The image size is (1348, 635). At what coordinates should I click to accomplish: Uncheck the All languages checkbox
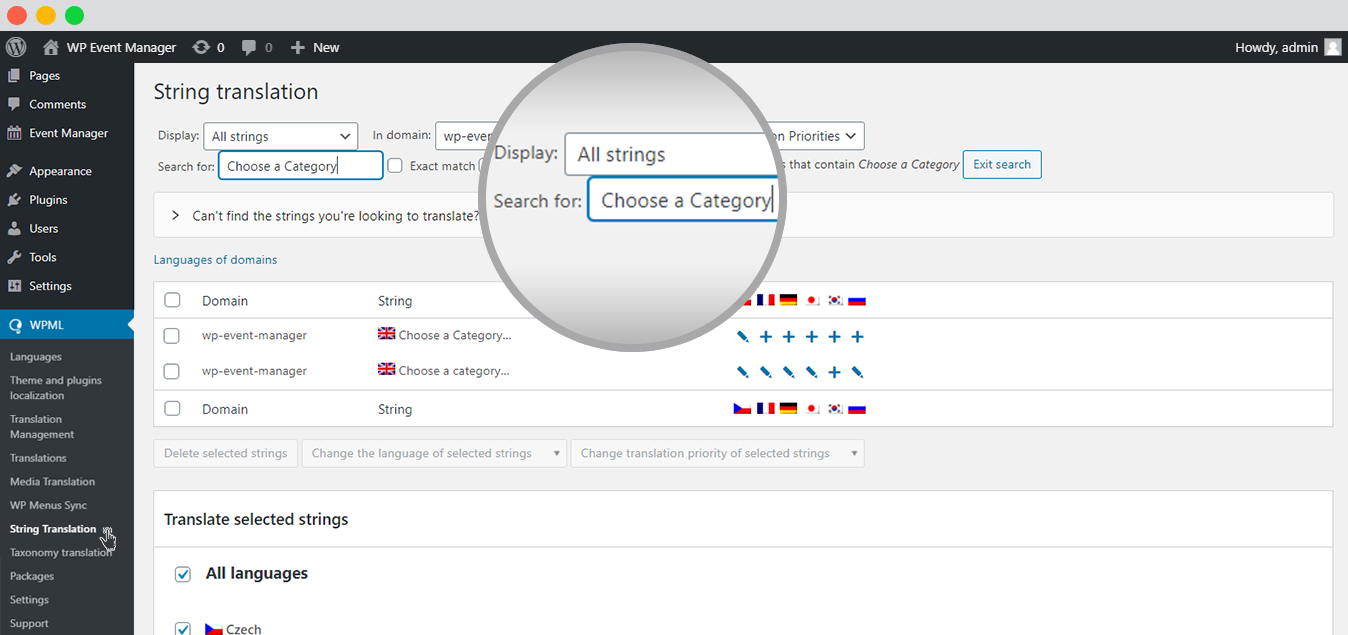[183, 574]
